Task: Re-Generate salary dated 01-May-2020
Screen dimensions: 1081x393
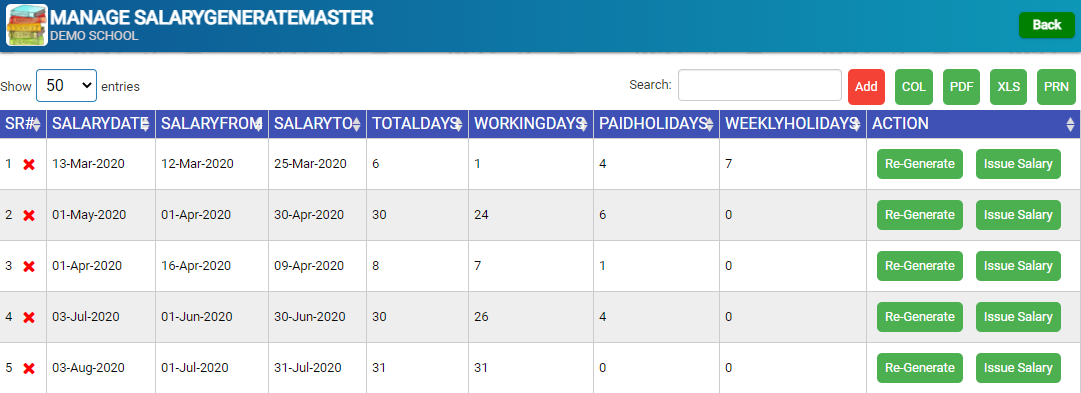Action: point(920,215)
